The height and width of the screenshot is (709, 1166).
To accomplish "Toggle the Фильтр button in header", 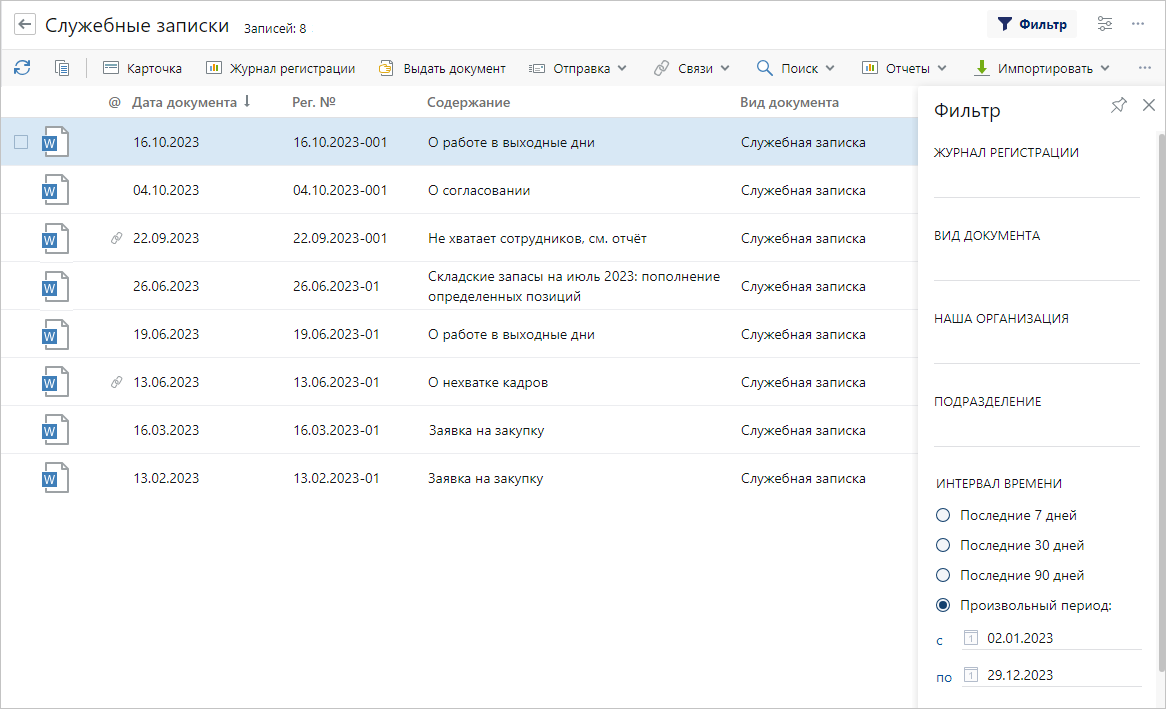I will pyautogui.click(x=1031, y=24).
